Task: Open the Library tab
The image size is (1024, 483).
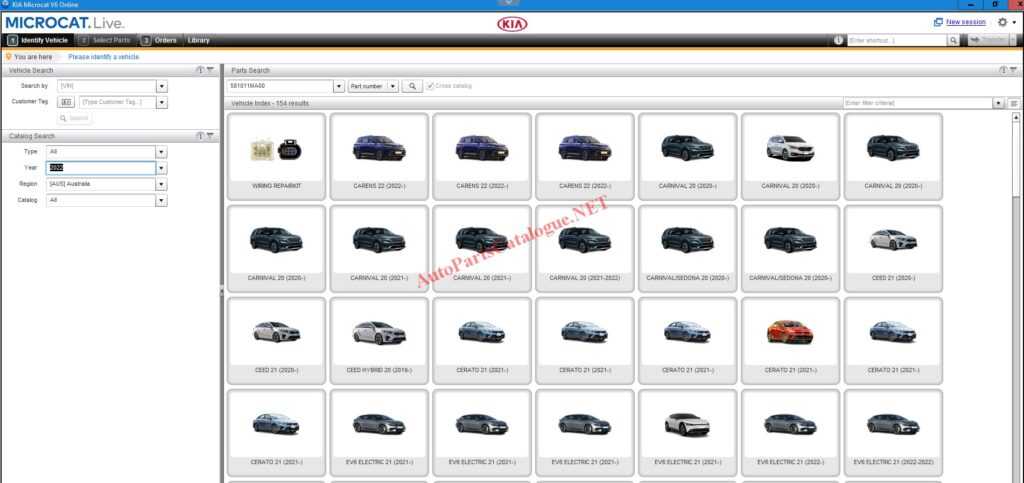Action: point(198,40)
